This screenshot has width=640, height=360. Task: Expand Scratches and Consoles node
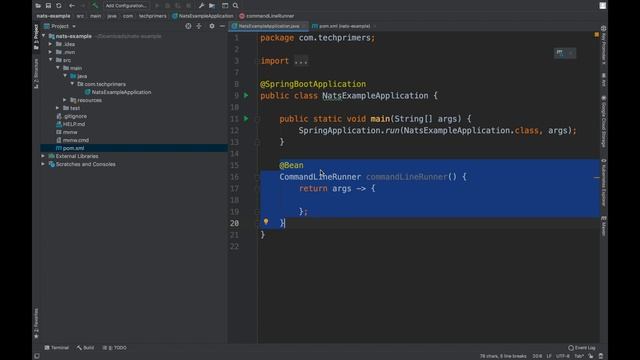pos(43,164)
